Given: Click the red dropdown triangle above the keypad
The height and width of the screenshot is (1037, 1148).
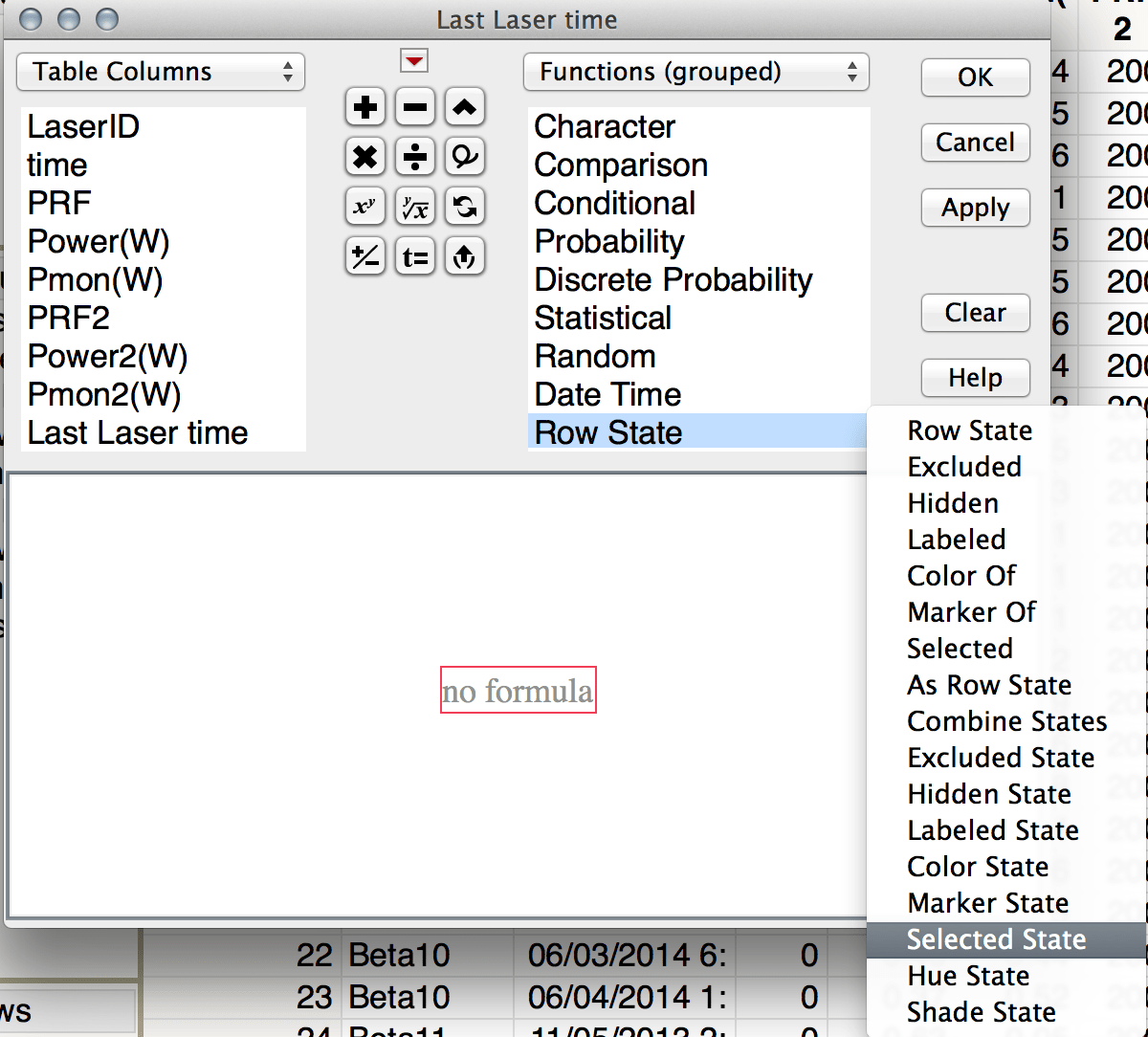Looking at the screenshot, I should [414, 59].
